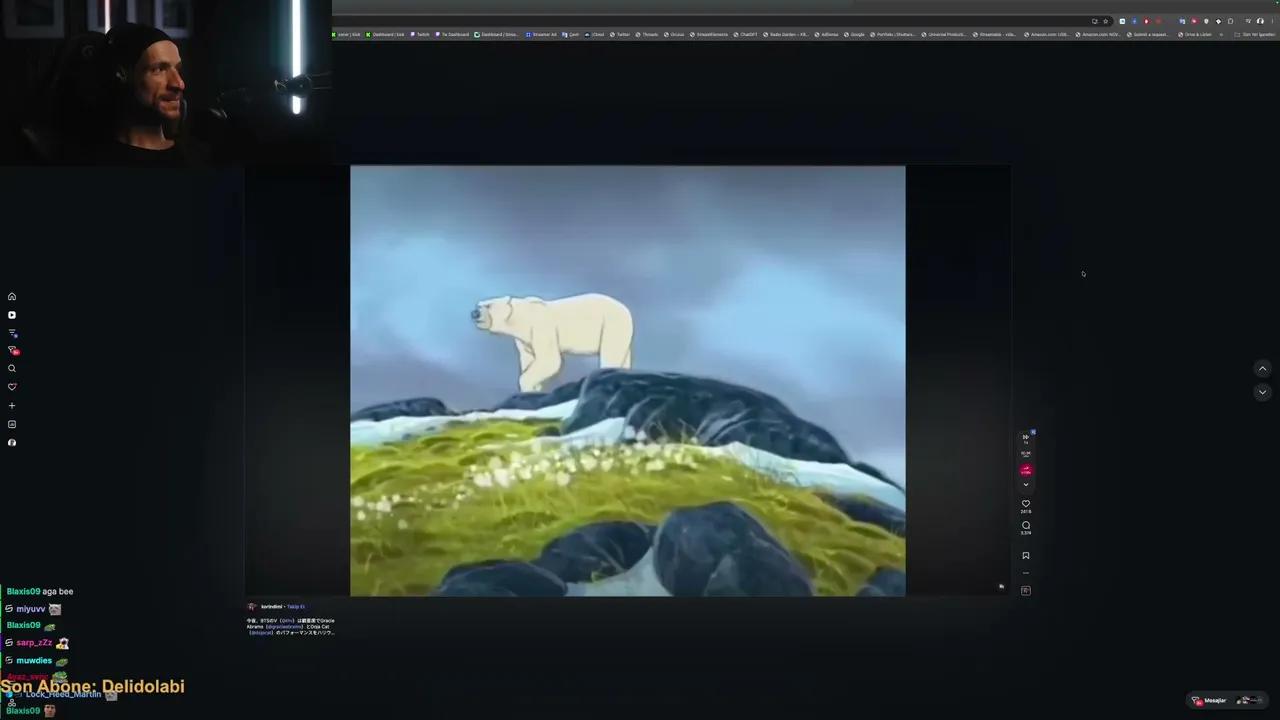Open the AdSense bookmark
This screenshot has width=1280, height=720.
827,35
